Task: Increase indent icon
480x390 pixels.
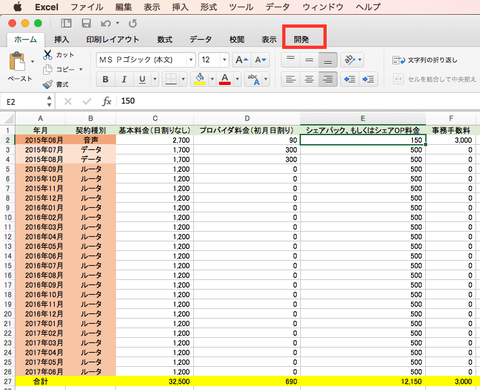Action: point(368,79)
